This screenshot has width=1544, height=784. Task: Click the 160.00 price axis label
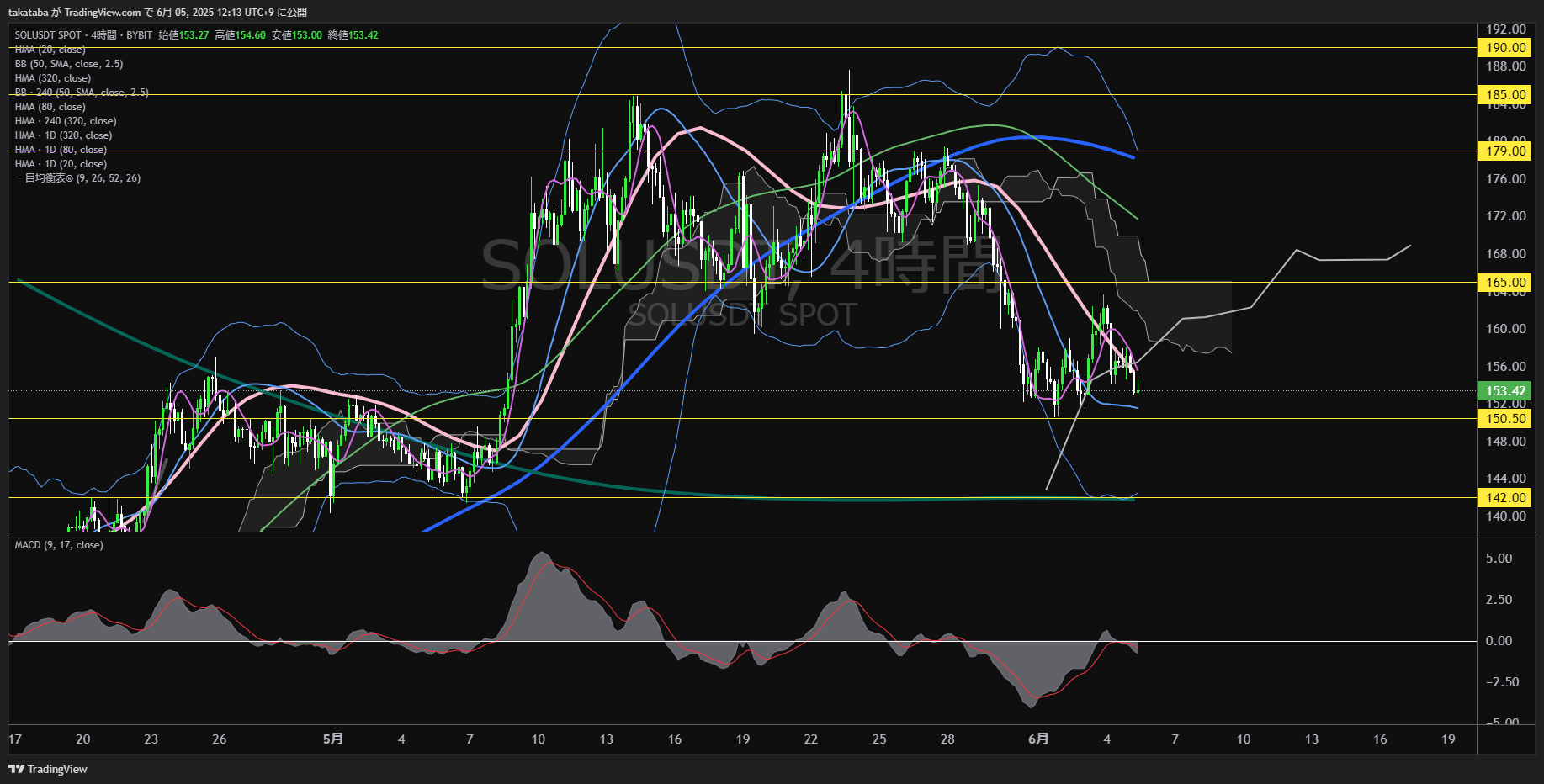[x=1505, y=329]
